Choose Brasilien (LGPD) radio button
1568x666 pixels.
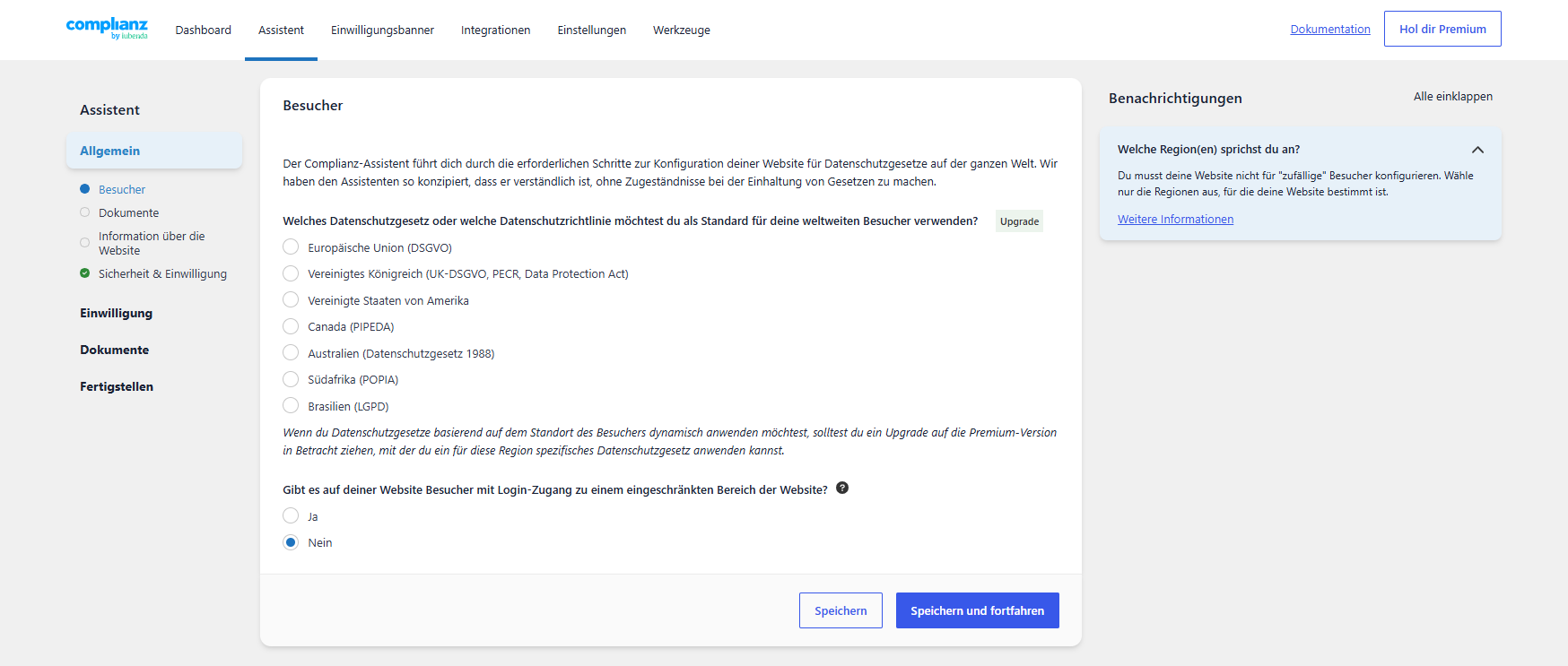pyautogui.click(x=291, y=406)
